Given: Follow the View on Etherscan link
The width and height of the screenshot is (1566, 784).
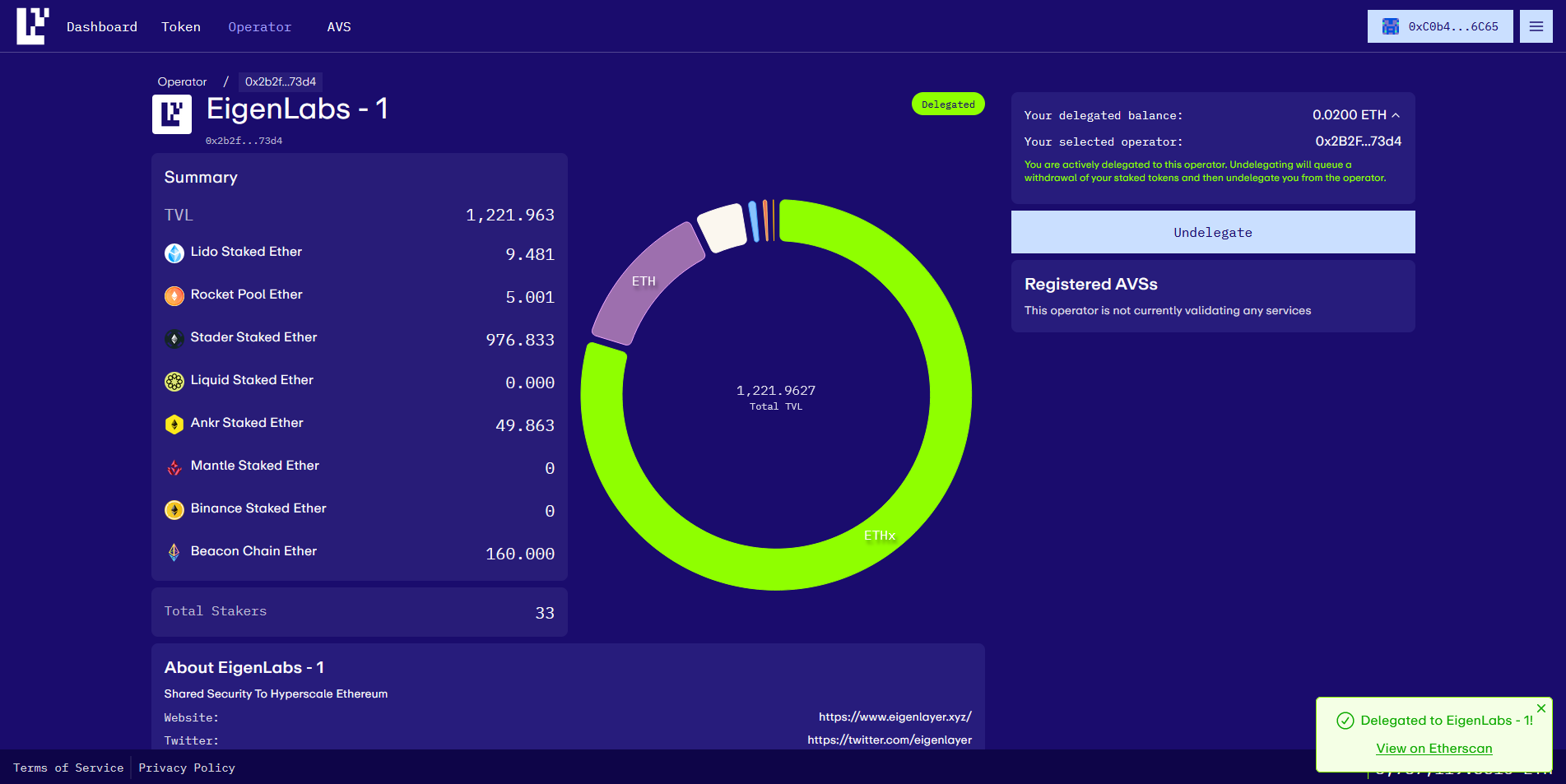Looking at the screenshot, I should (x=1434, y=749).
